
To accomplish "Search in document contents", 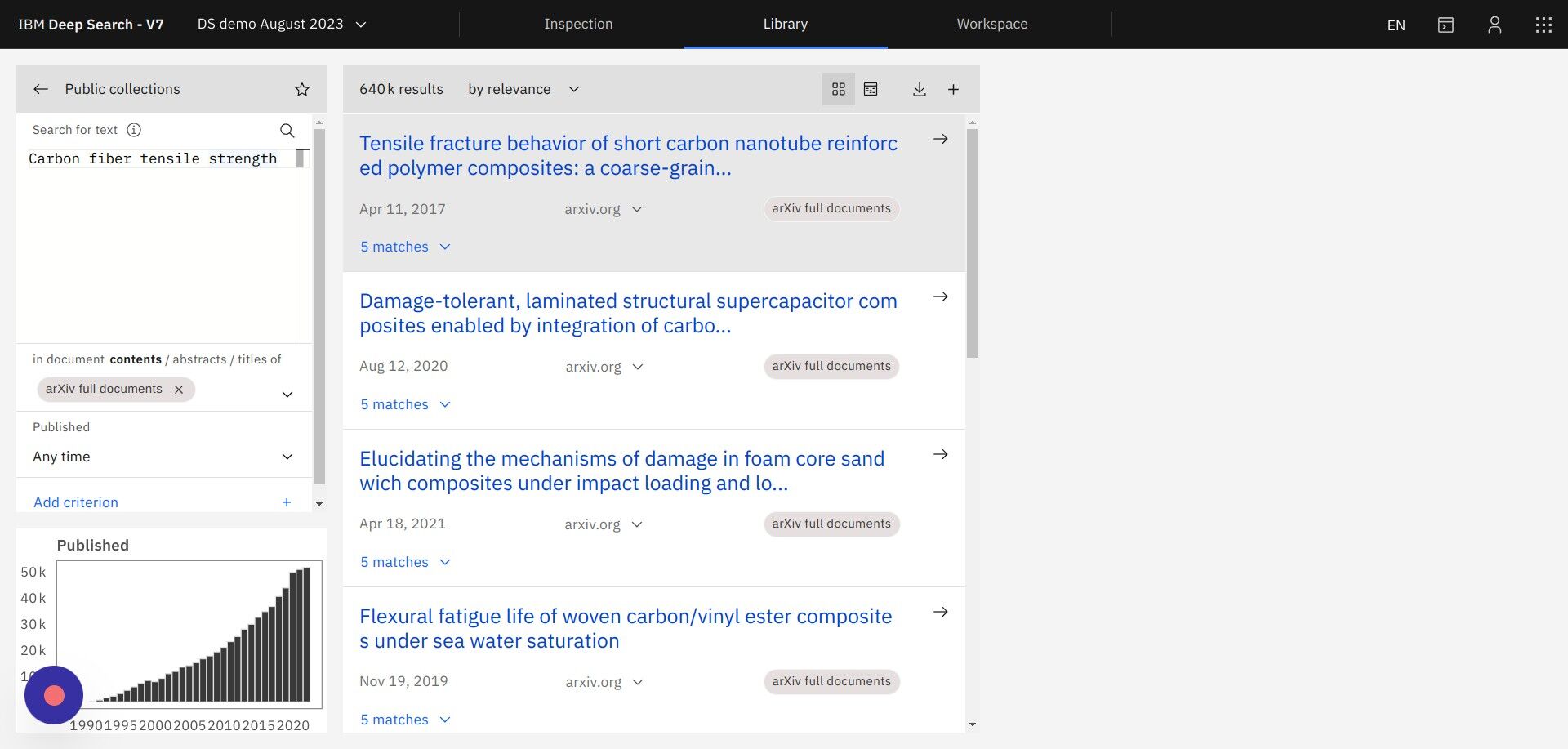I will click(136, 359).
